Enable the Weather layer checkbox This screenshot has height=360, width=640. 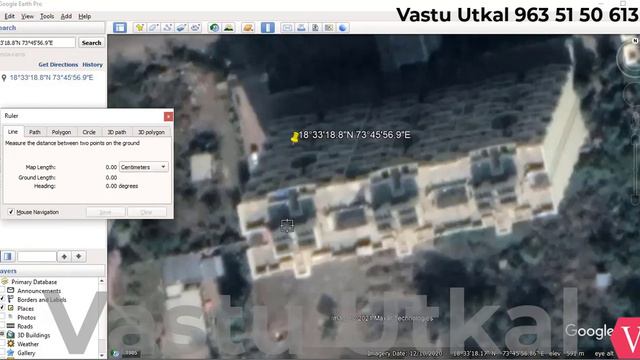pos(2,344)
